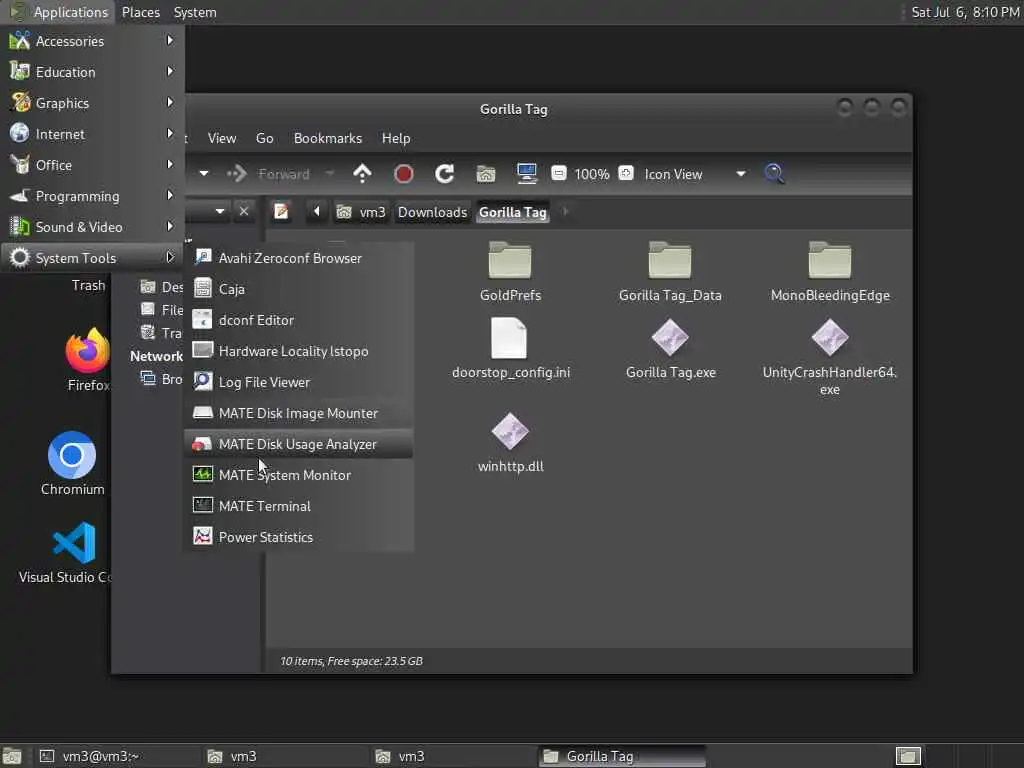
Task: Launch MATE Disk Usage Analyzer
Action: click(x=299, y=444)
